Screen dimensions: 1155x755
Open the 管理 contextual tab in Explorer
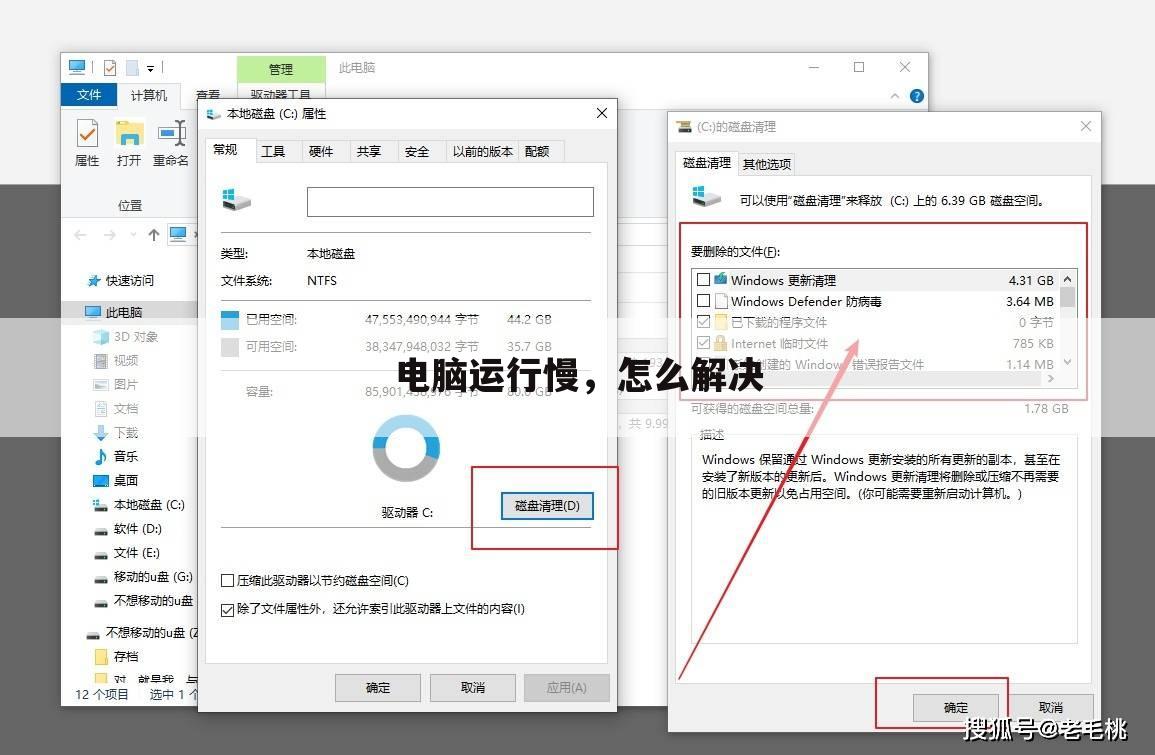[x=281, y=69]
